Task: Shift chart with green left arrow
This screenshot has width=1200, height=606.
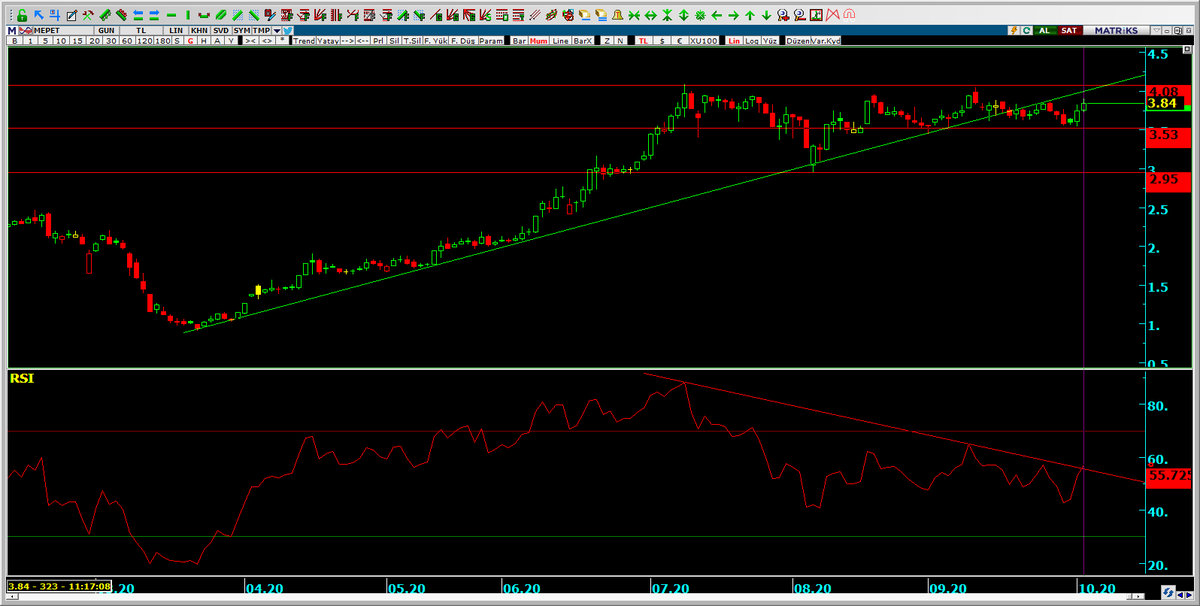Action: pyautogui.click(x=716, y=15)
